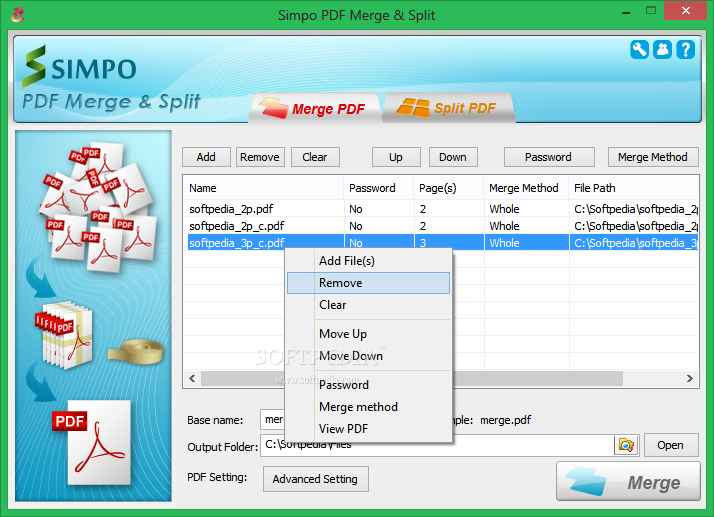Click the horizontal scrollbar right arrow
Viewport: 714px width, 517px height.
pyautogui.click(x=689, y=379)
